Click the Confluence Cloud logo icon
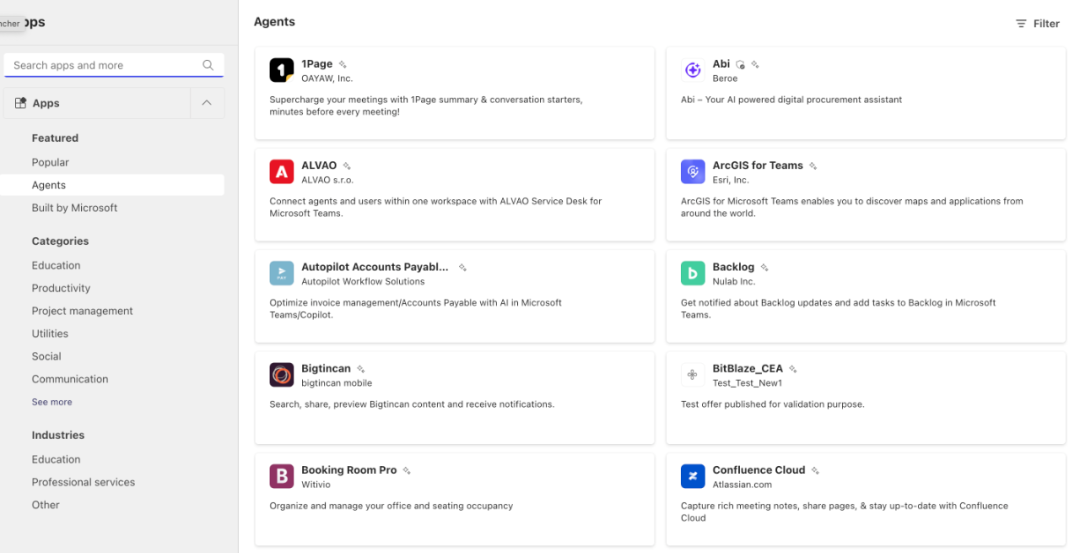This screenshot has height=553, width=1080. pyautogui.click(x=692, y=477)
